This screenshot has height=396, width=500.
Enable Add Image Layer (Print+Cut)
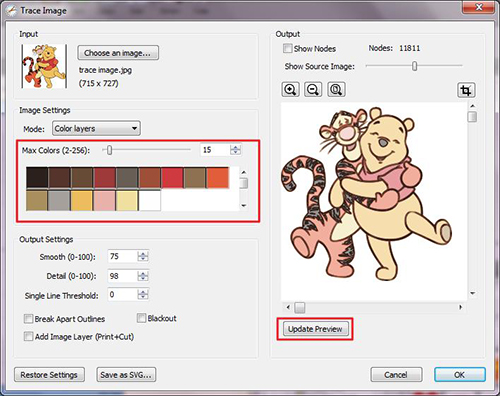28,336
